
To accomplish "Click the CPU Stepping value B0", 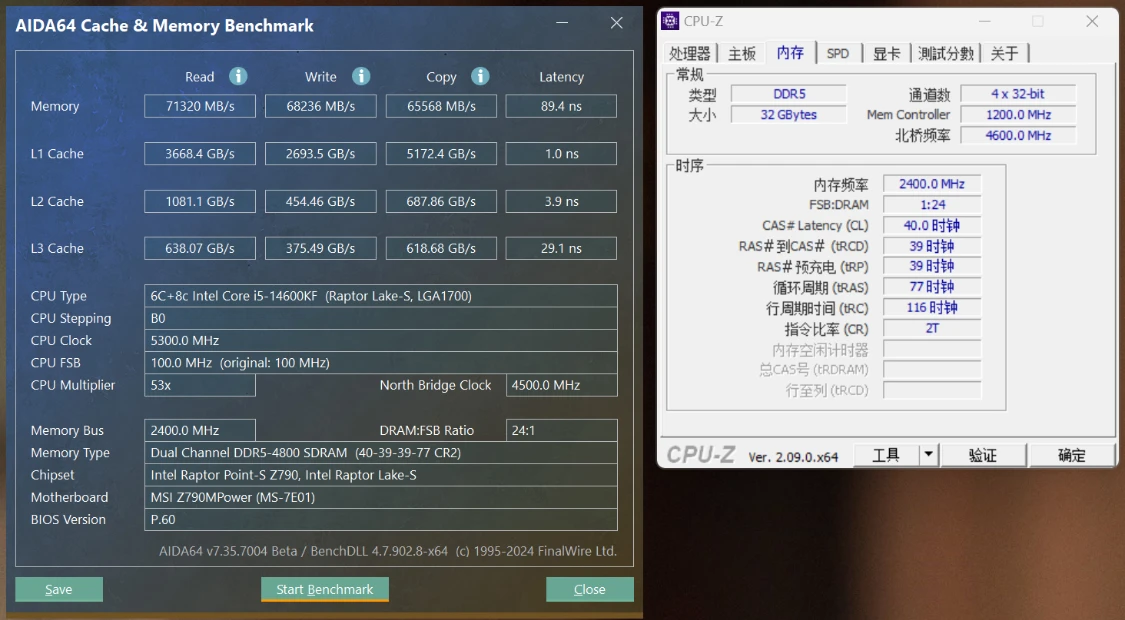I will [x=381, y=318].
